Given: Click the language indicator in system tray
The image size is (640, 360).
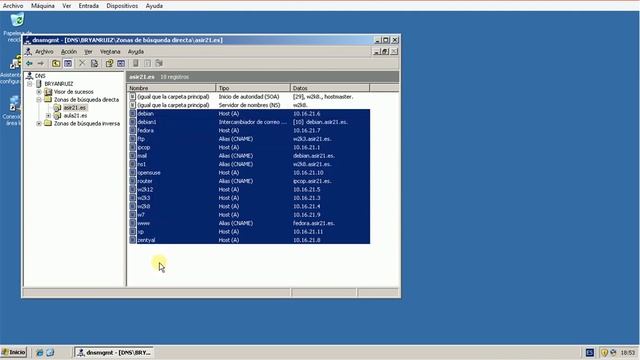Looking at the screenshot, I should pyautogui.click(x=590, y=353).
